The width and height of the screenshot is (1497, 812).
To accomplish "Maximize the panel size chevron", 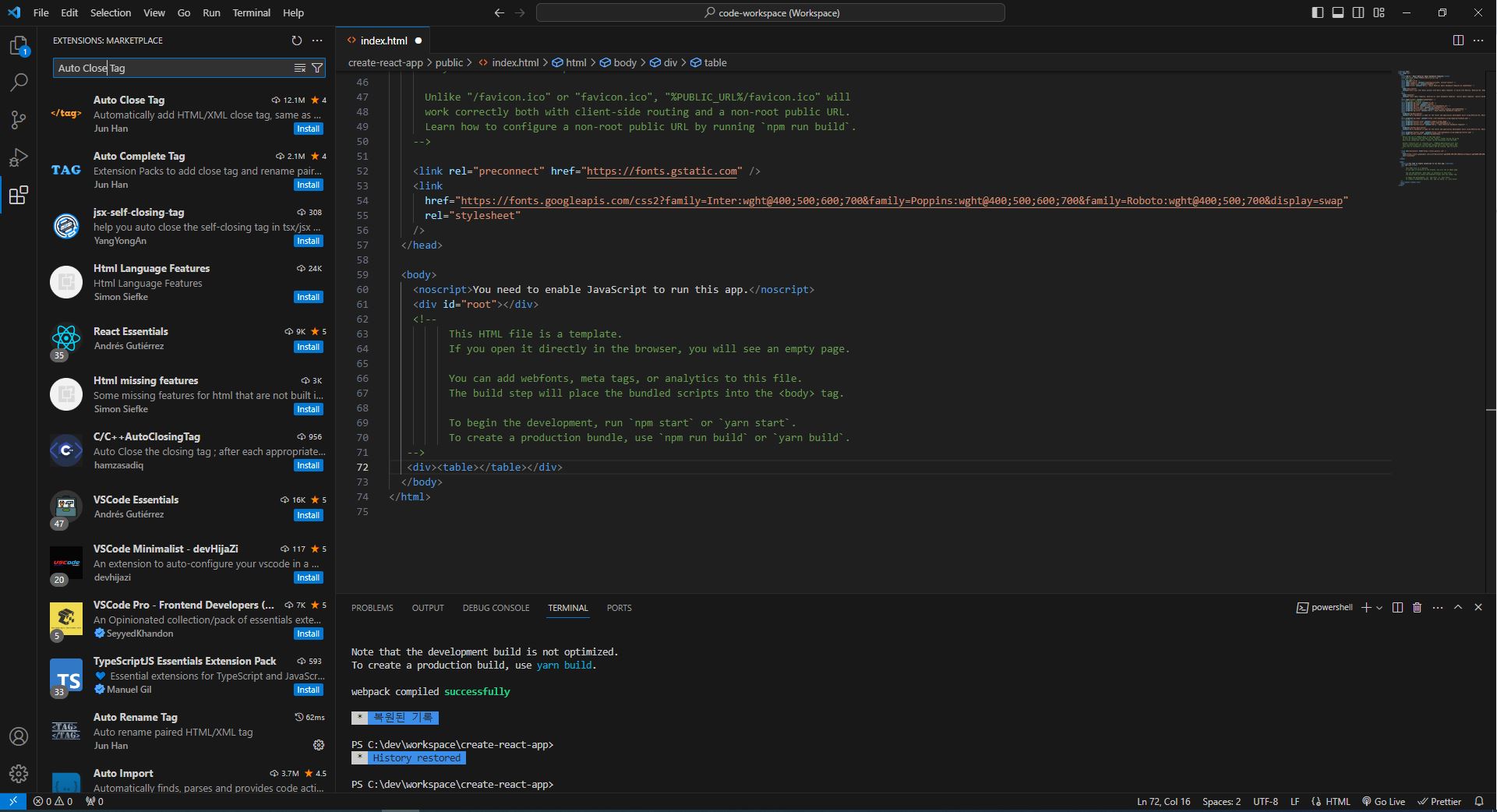I will pos(1458,608).
